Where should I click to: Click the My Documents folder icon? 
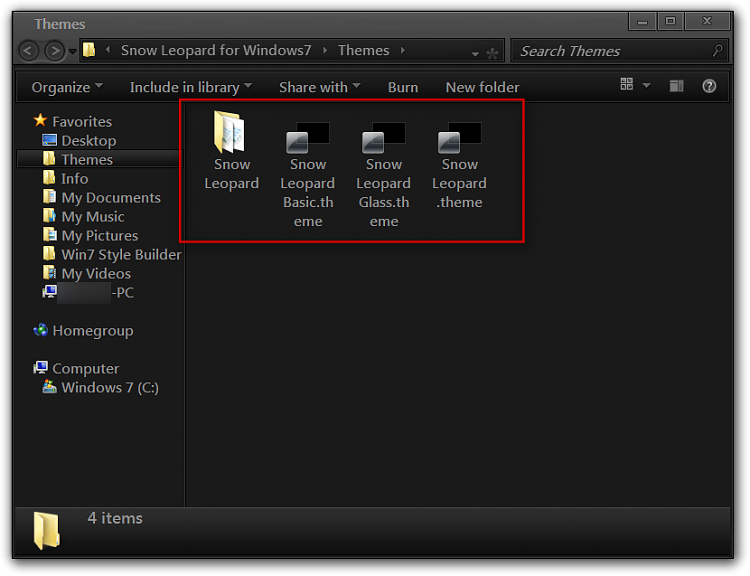click(49, 197)
